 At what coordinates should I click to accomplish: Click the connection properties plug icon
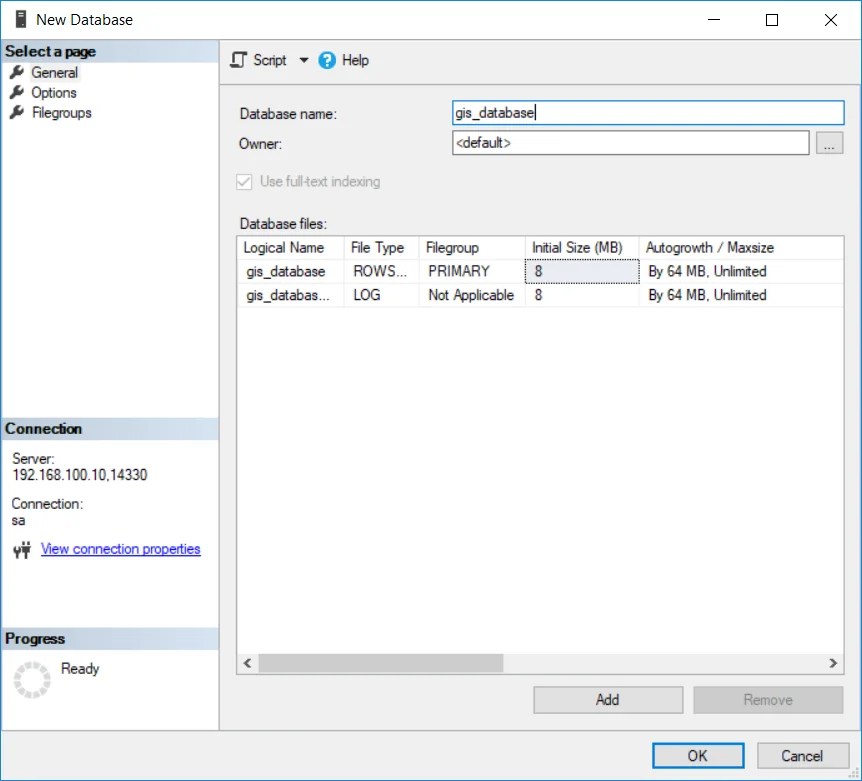tap(22, 550)
